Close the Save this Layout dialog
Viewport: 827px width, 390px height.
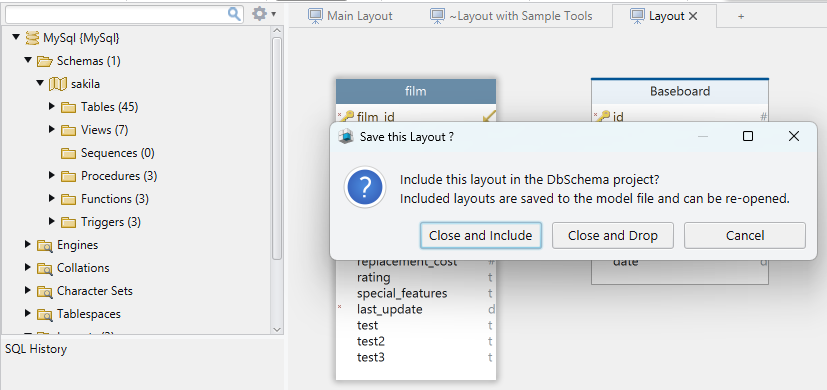[794, 137]
